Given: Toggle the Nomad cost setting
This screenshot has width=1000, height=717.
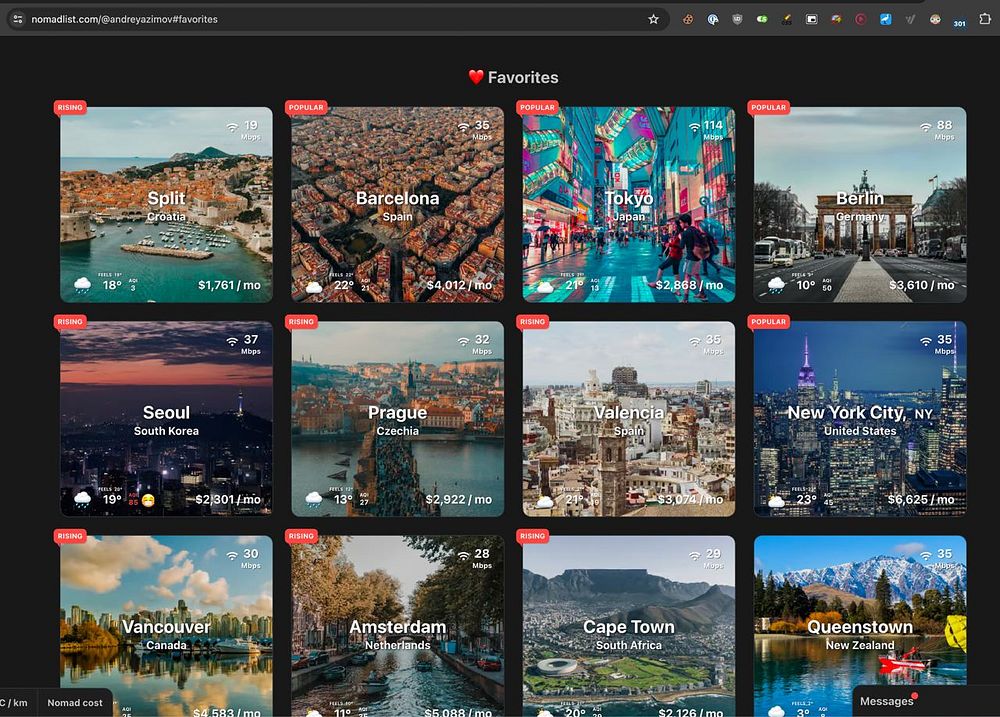Looking at the screenshot, I should 75,702.
